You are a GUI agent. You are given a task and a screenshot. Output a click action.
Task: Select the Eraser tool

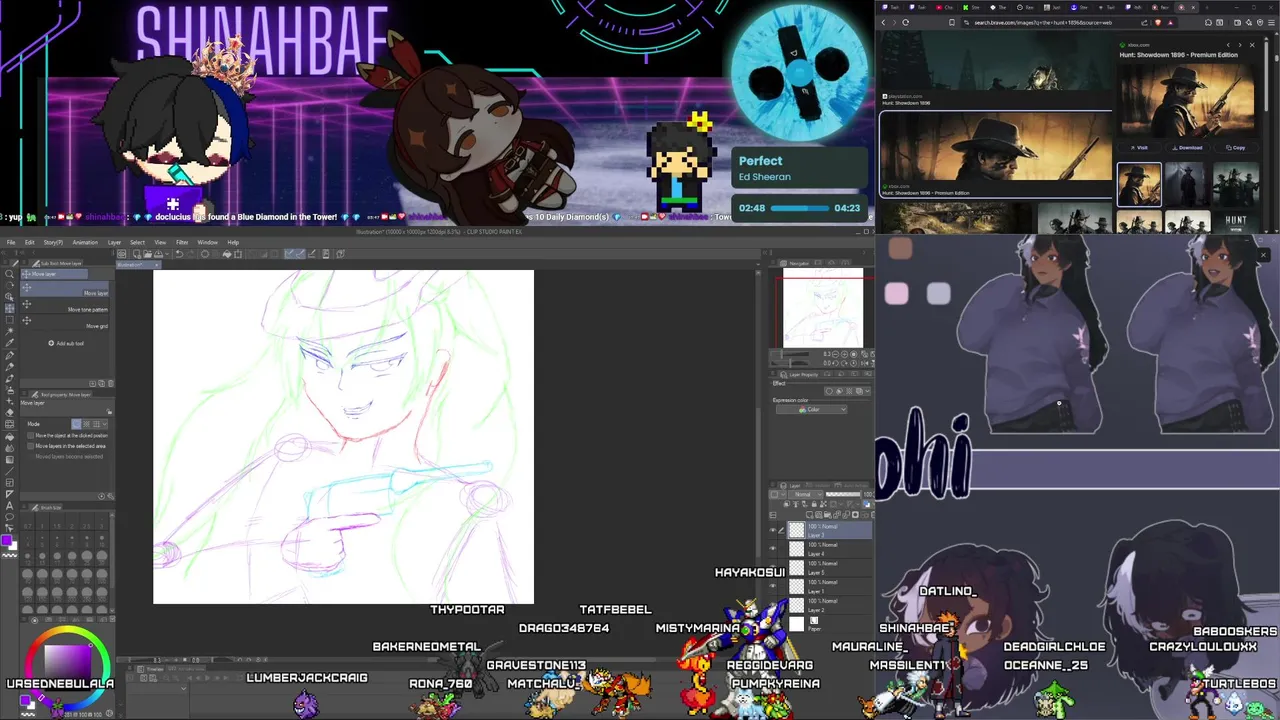tap(9, 413)
